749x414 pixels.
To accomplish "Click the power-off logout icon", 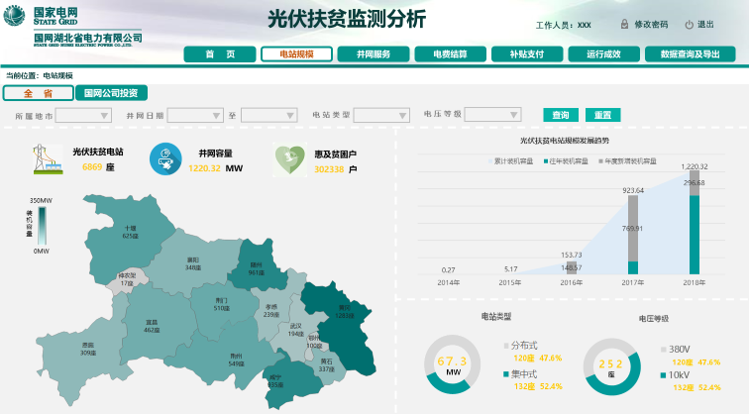I will pyautogui.click(x=689, y=24).
